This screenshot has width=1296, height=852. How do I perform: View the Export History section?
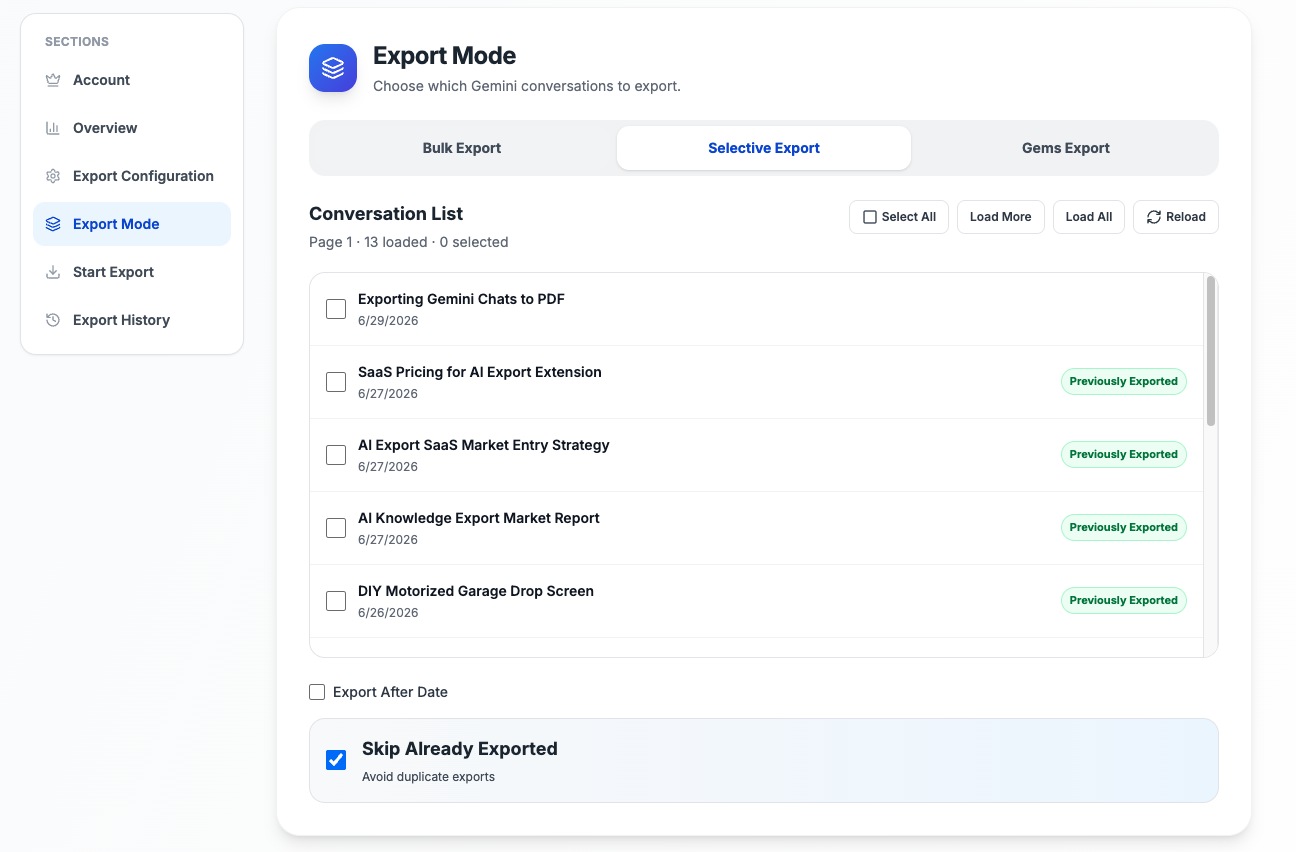tap(132, 320)
